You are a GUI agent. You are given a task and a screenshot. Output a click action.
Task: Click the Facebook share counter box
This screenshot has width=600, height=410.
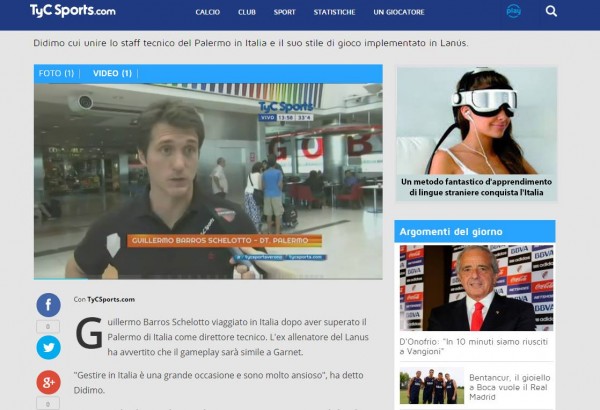coord(48,327)
